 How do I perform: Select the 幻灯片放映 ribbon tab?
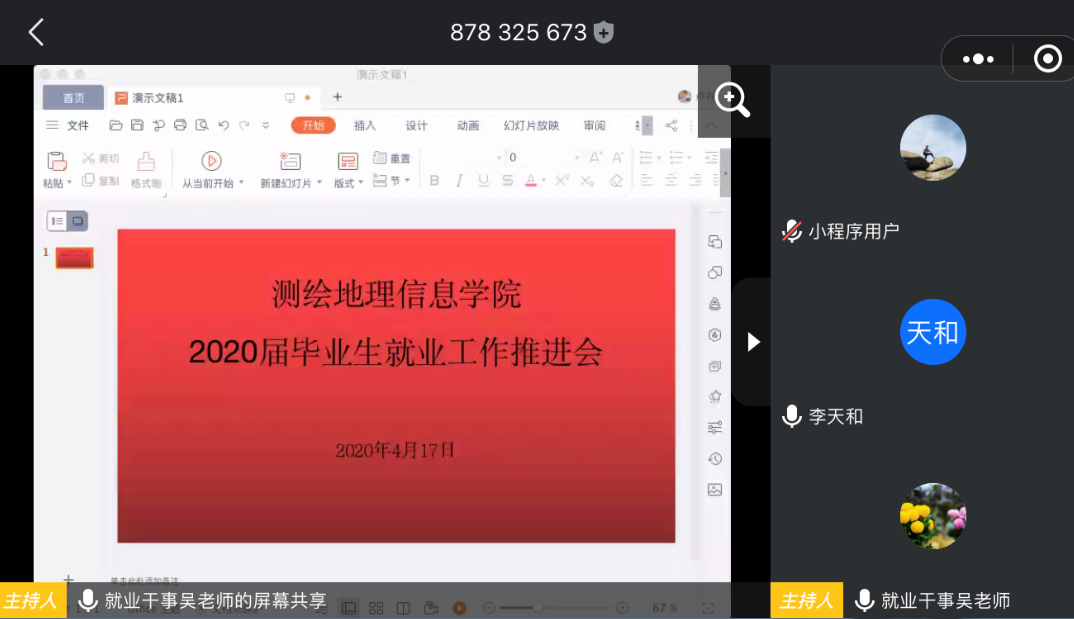coord(531,125)
